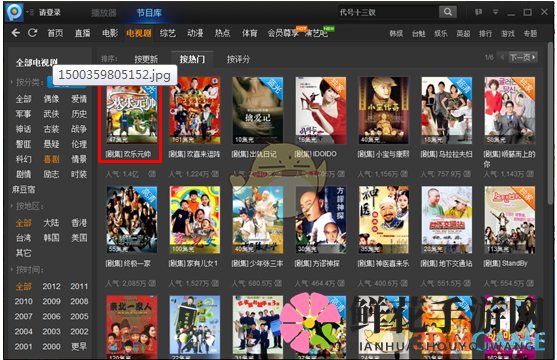Viewport: 557px width, 360px height.
Task: Click the PPTV logo icon
Action: click(14, 12)
